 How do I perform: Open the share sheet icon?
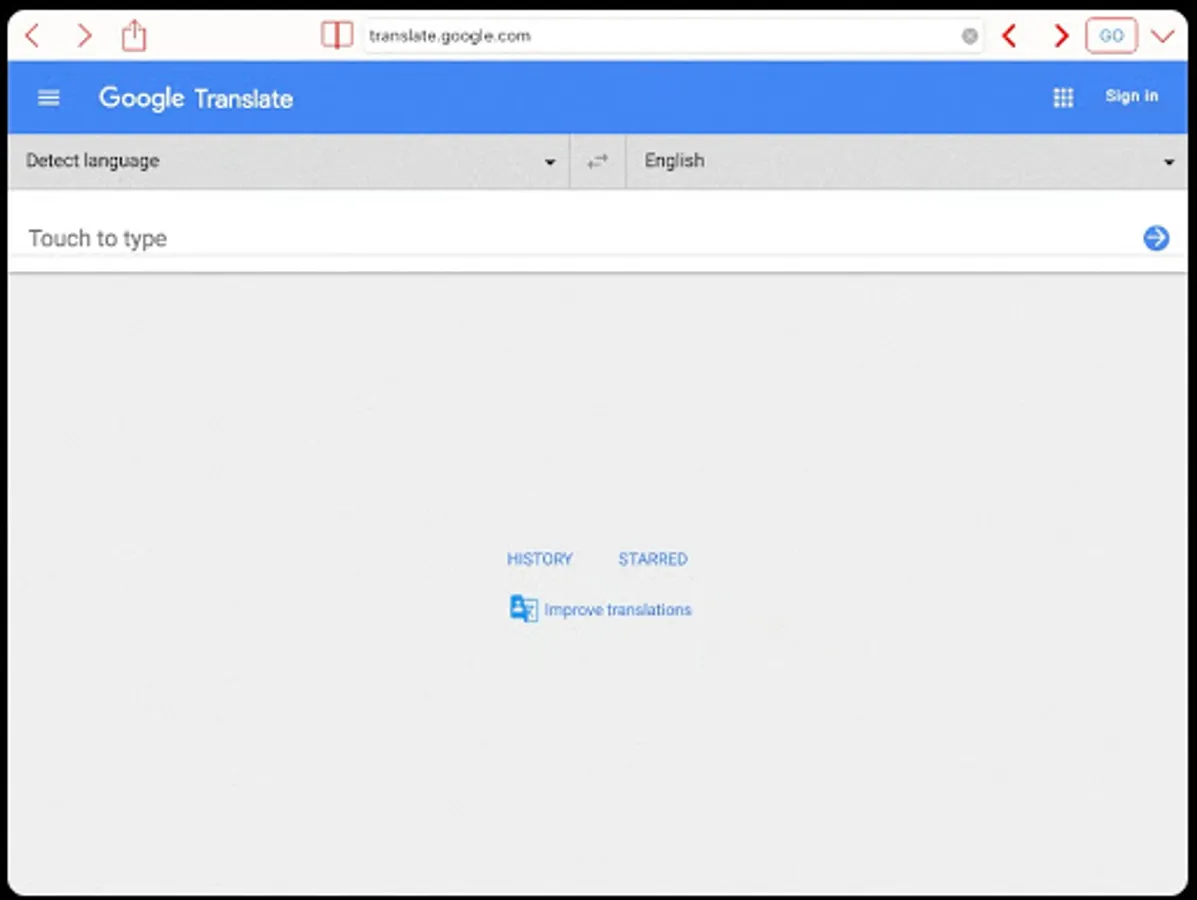click(x=134, y=35)
